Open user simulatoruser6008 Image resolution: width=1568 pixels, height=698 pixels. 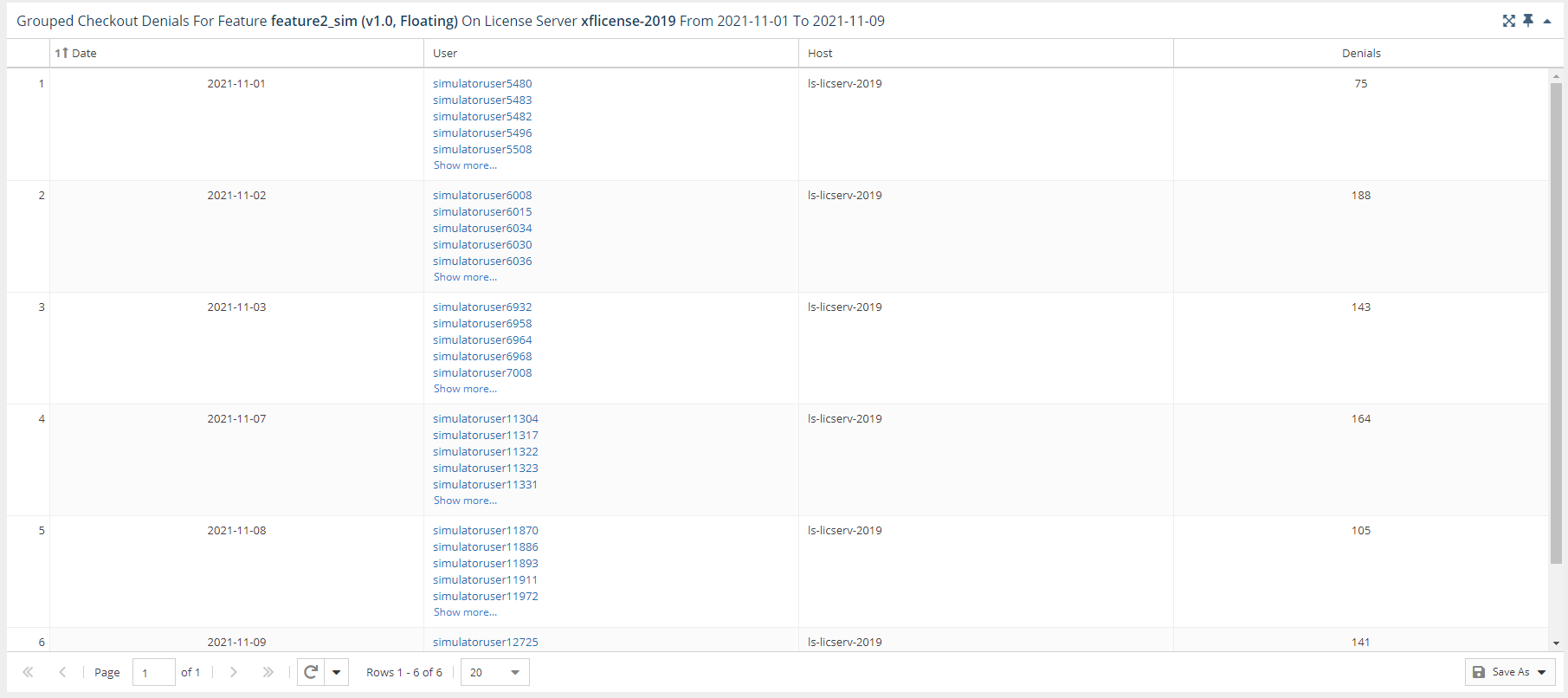click(x=482, y=196)
